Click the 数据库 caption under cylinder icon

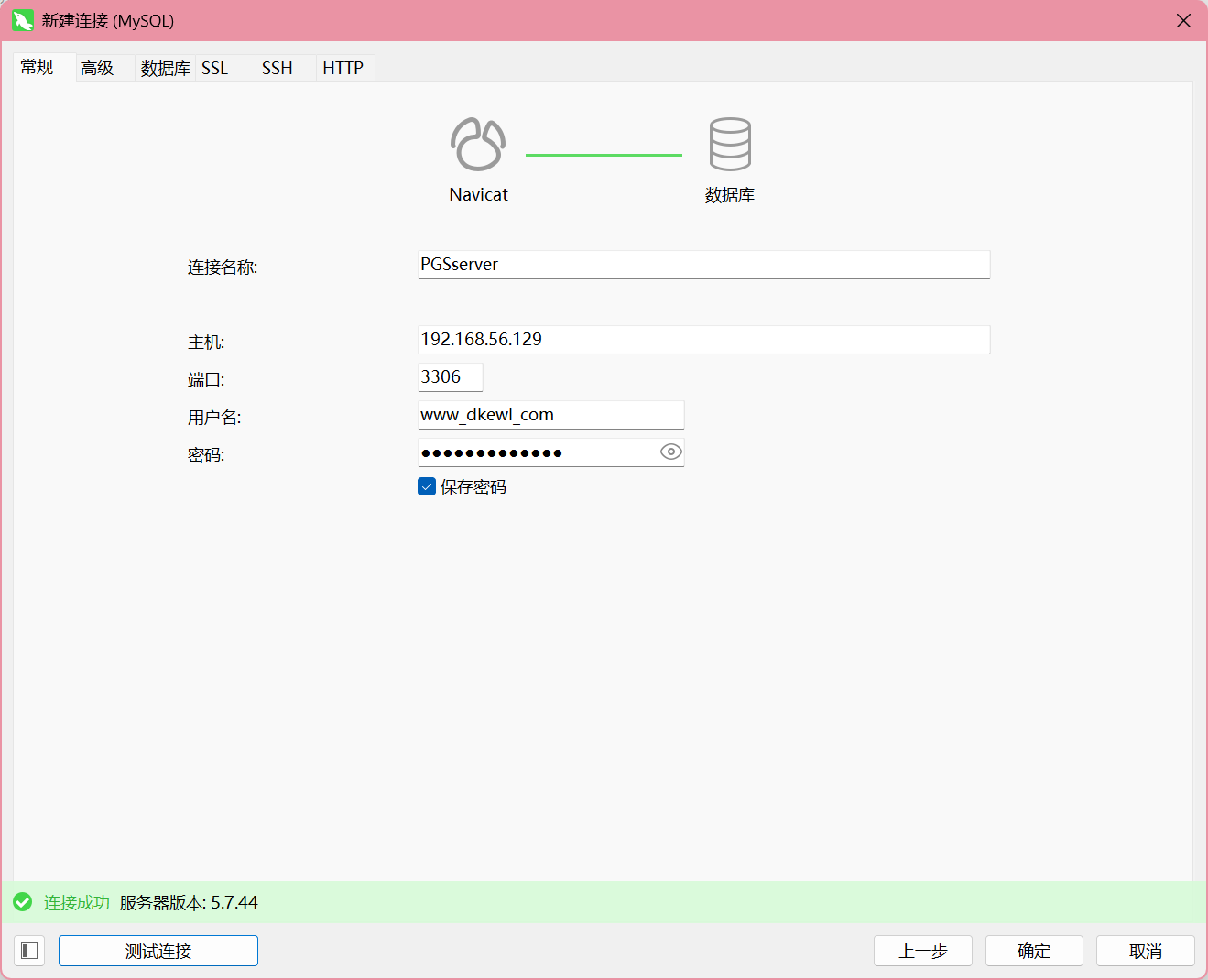coord(730,195)
